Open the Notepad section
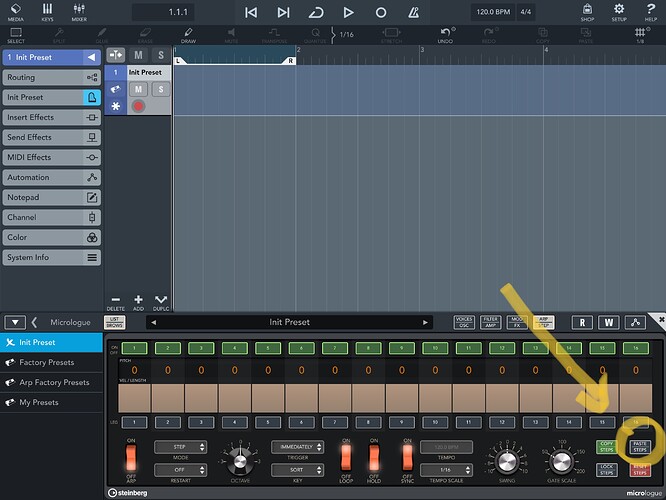 tap(51, 197)
